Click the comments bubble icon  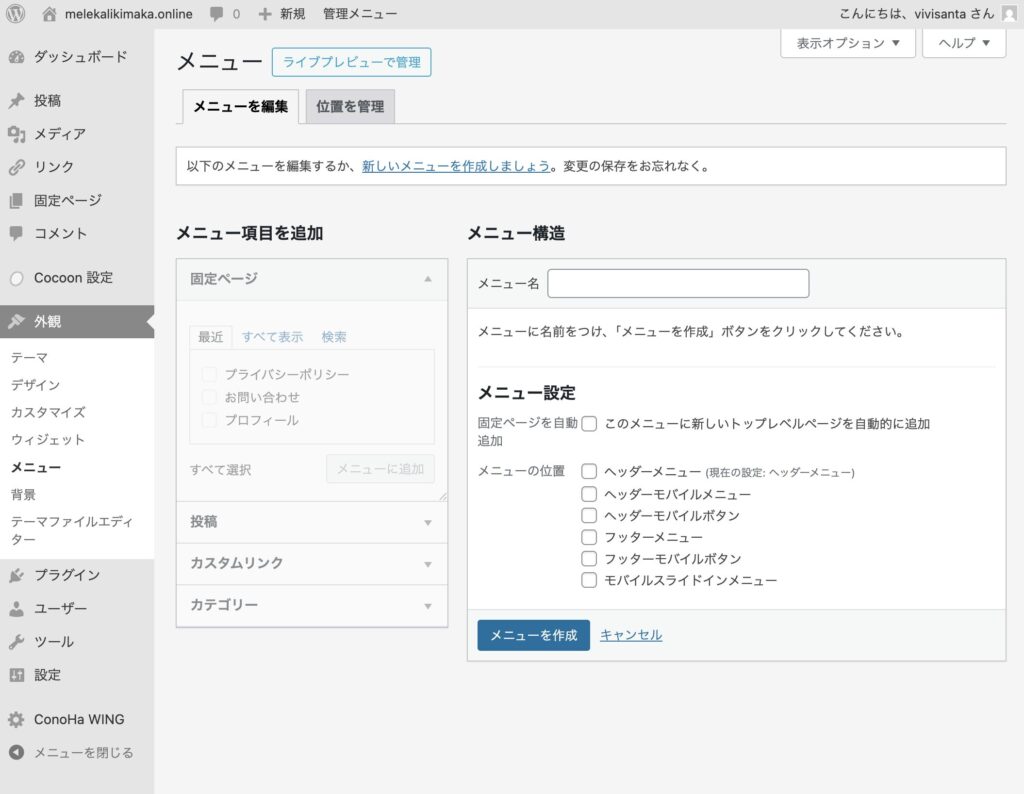(x=217, y=14)
